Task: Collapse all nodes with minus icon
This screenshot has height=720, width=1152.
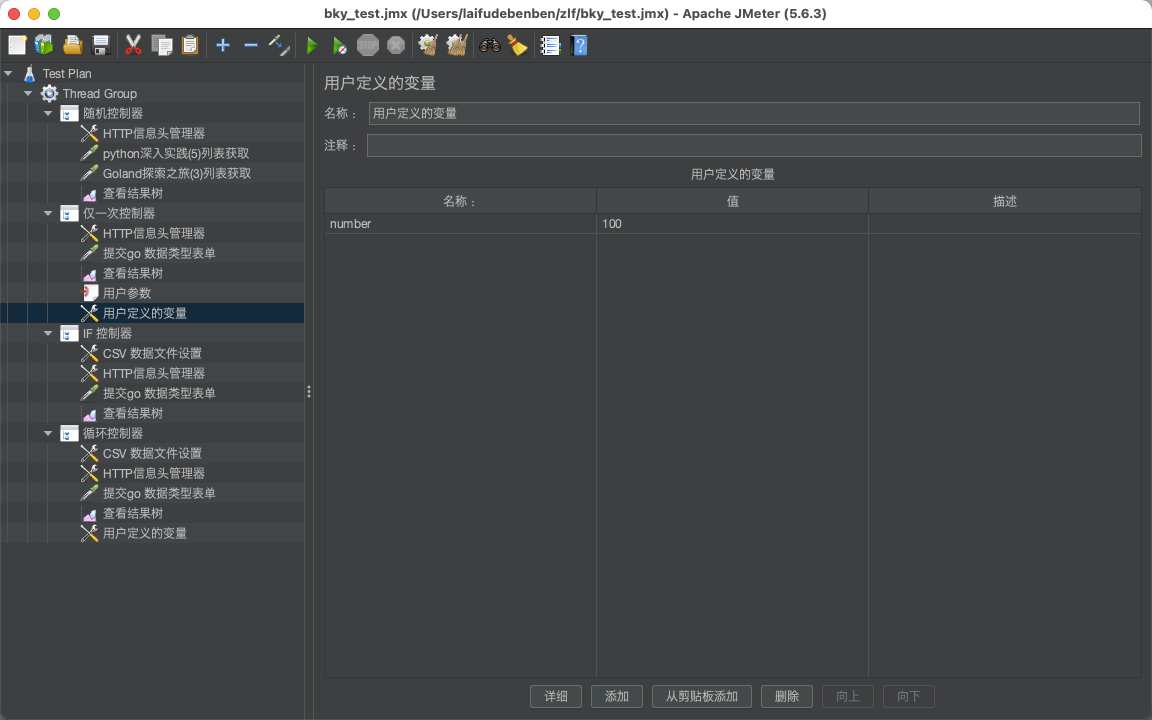Action: coord(251,46)
